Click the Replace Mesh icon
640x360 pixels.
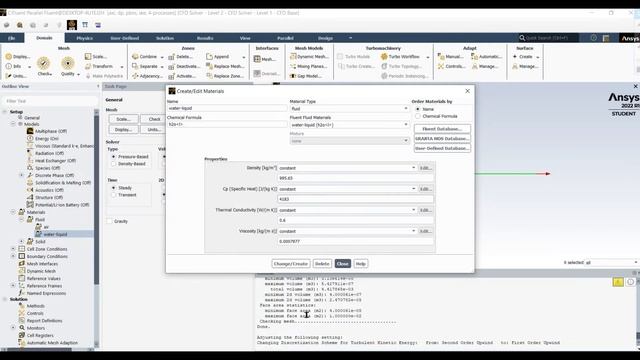[209, 66]
